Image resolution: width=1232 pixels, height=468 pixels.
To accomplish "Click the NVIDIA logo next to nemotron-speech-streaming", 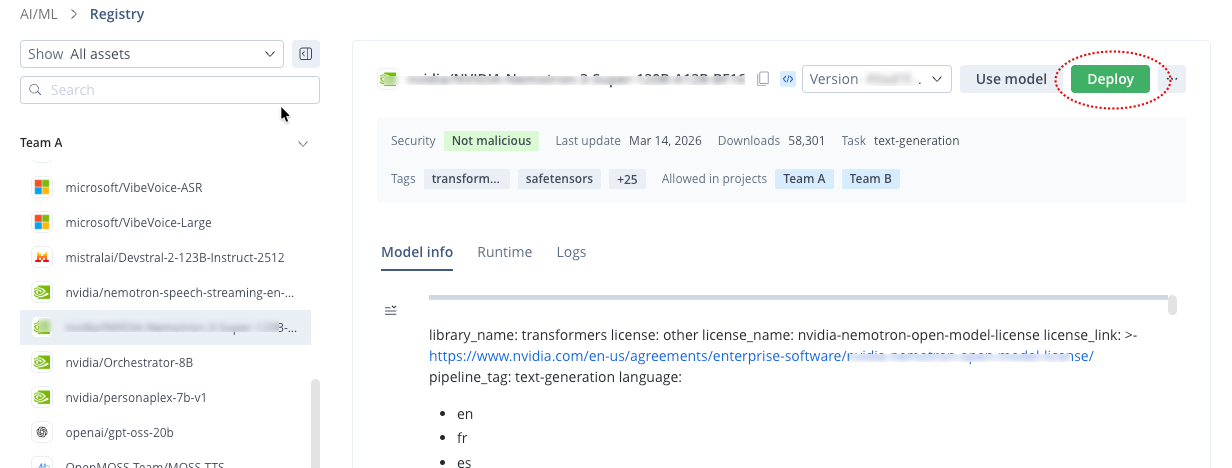I will pos(42,292).
